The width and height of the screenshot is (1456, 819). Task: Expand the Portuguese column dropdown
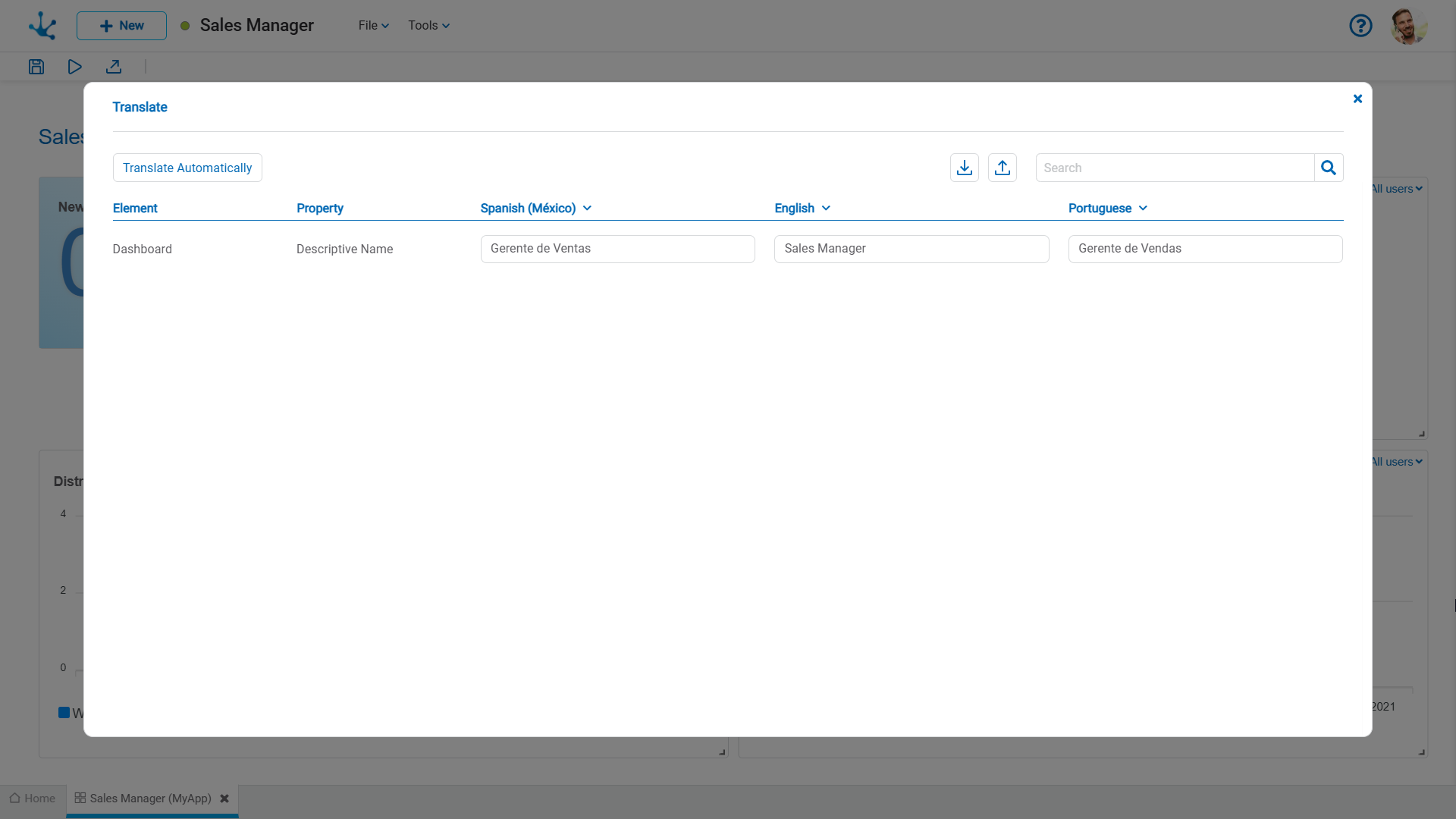pos(1143,209)
